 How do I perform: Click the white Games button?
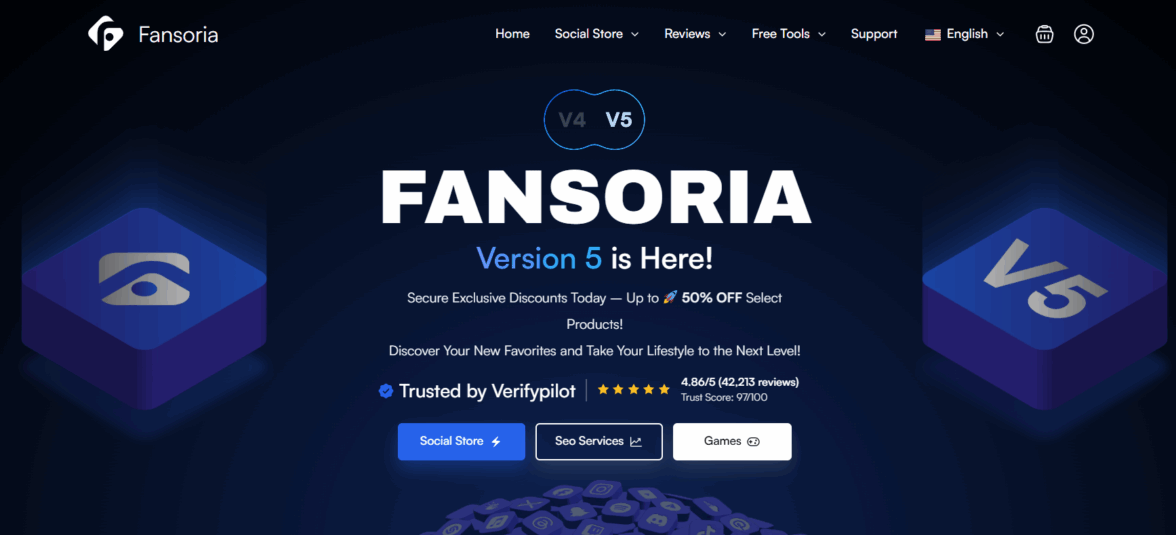[732, 441]
